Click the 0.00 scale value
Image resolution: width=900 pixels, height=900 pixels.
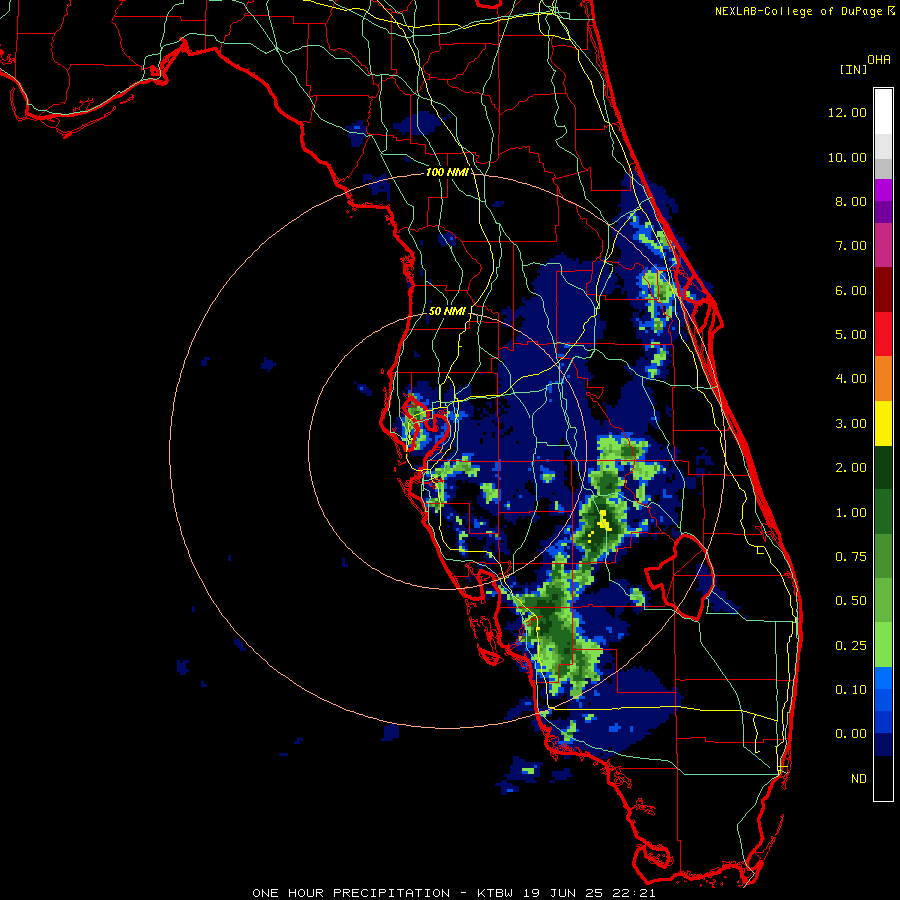click(x=851, y=734)
